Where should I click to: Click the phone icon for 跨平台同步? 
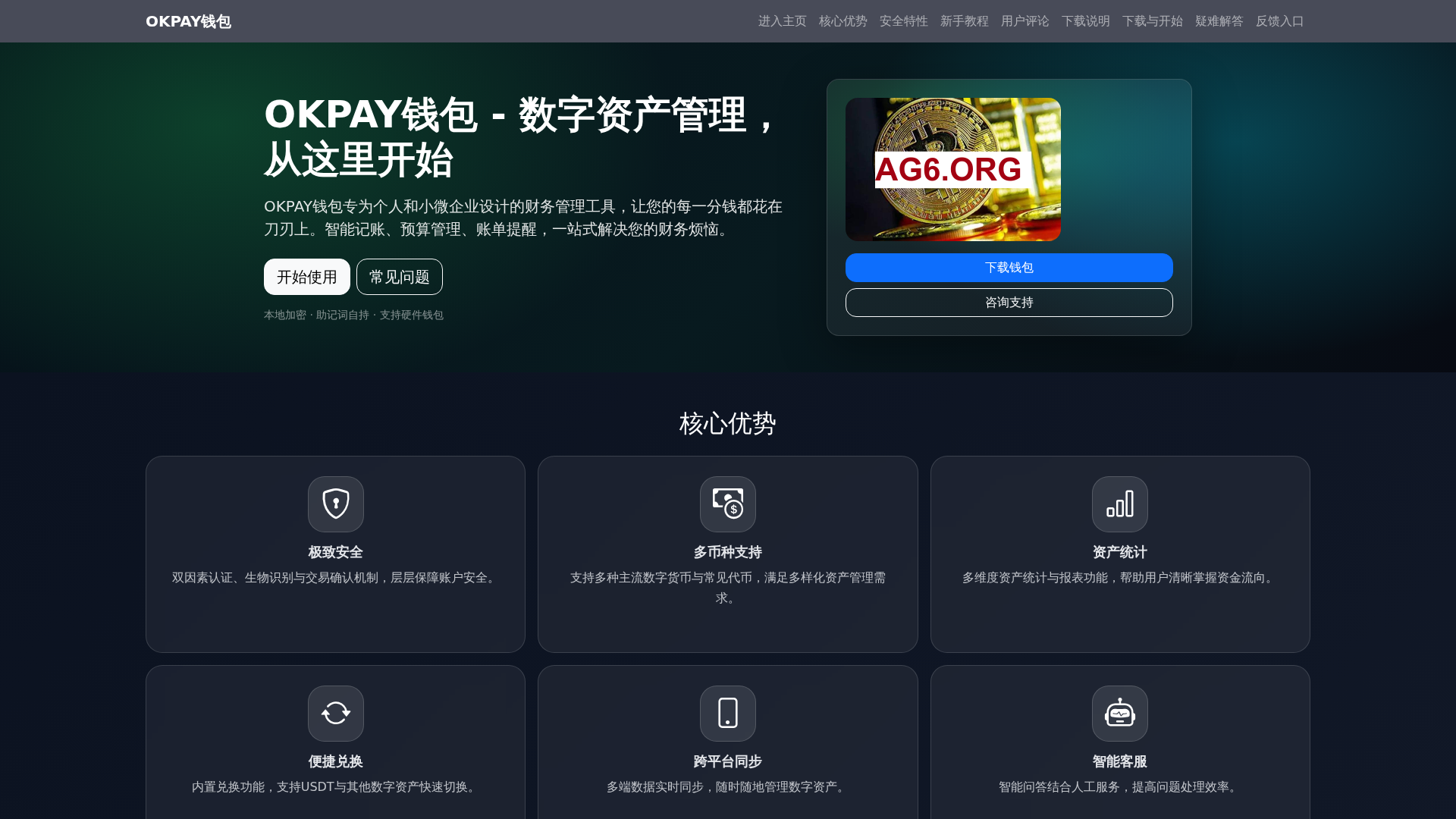[728, 714]
